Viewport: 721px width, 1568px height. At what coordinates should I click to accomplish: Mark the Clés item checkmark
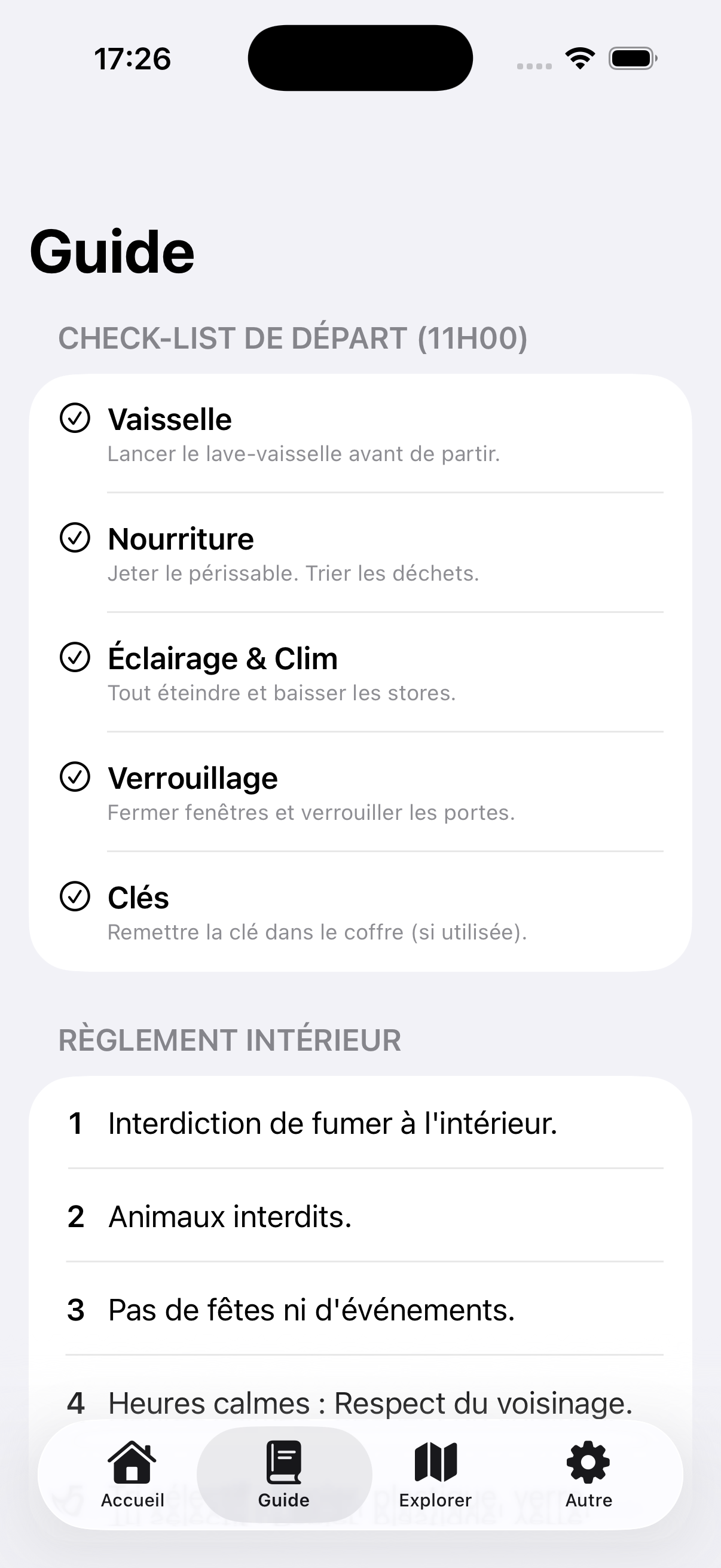click(x=75, y=896)
